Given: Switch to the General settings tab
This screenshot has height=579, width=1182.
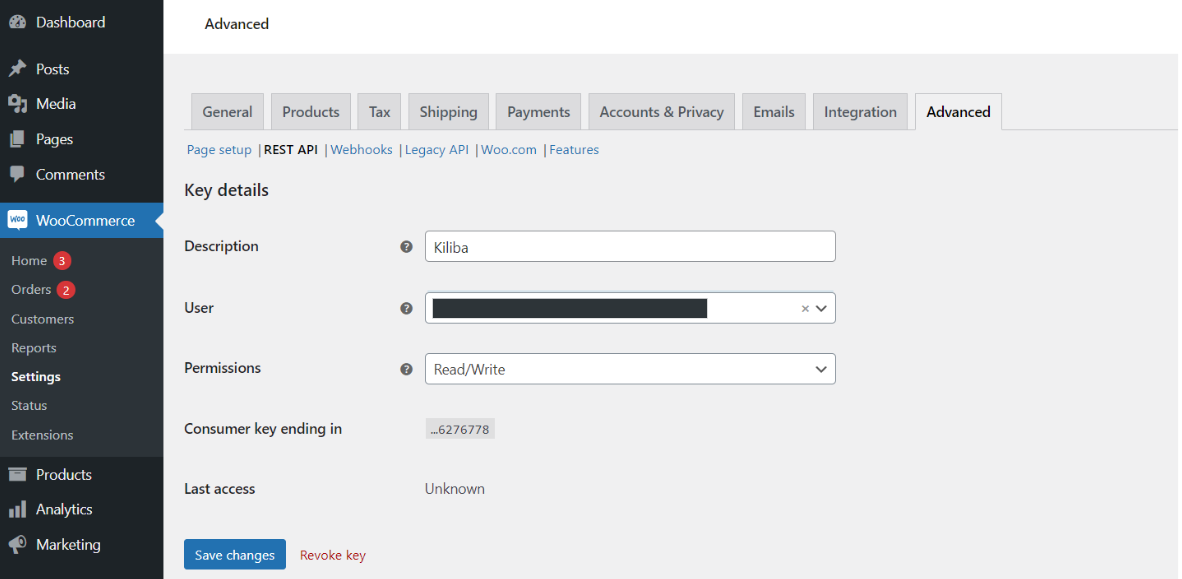Looking at the screenshot, I should 227,112.
